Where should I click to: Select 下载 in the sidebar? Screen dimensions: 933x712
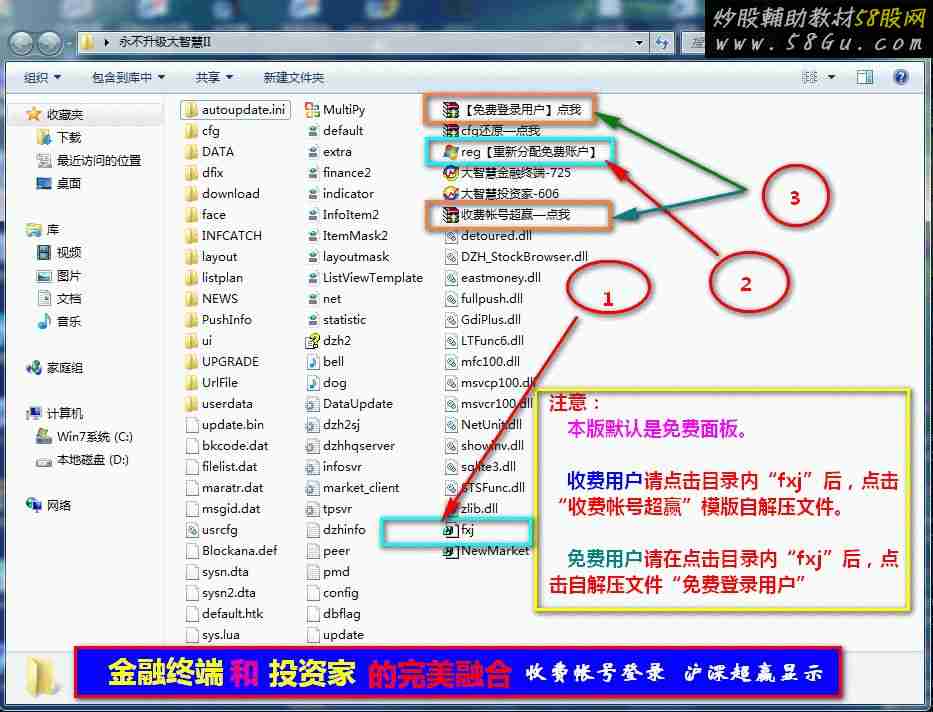click(x=68, y=137)
